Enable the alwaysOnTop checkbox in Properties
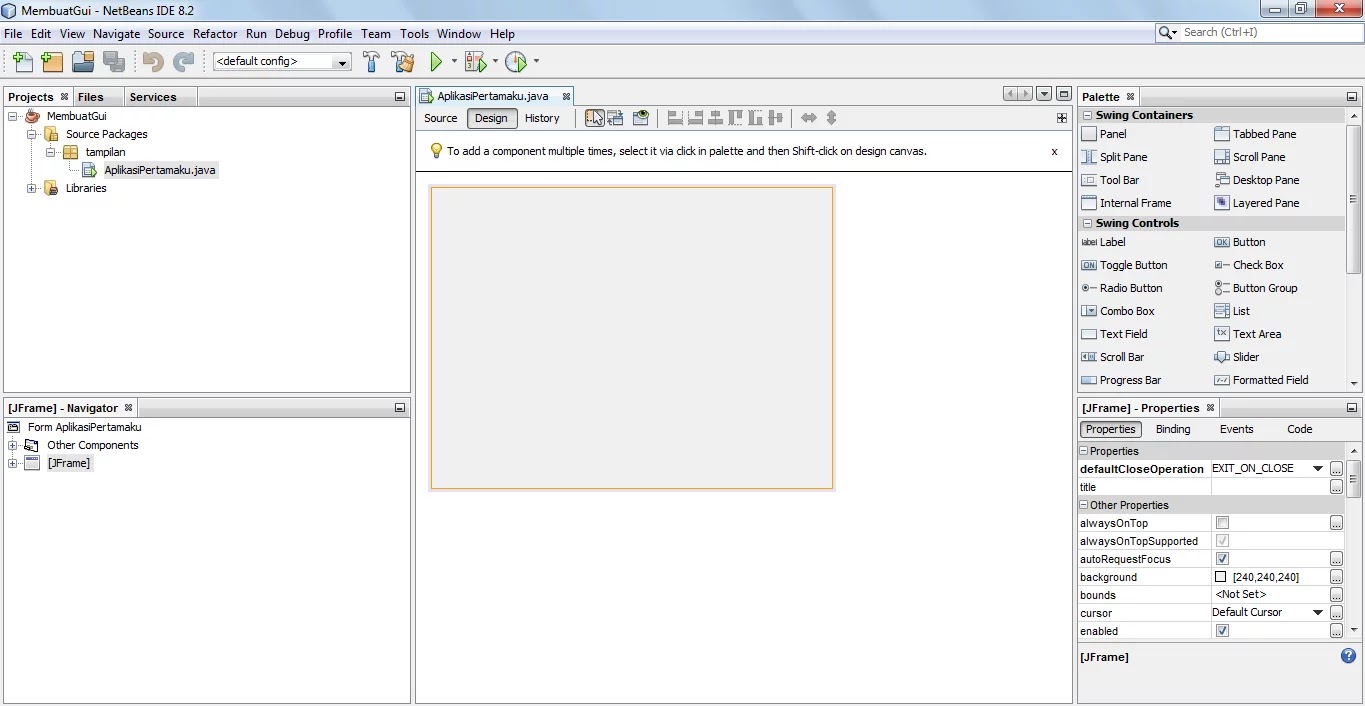The height and width of the screenshot is (706, 1365). [1221, 522]
